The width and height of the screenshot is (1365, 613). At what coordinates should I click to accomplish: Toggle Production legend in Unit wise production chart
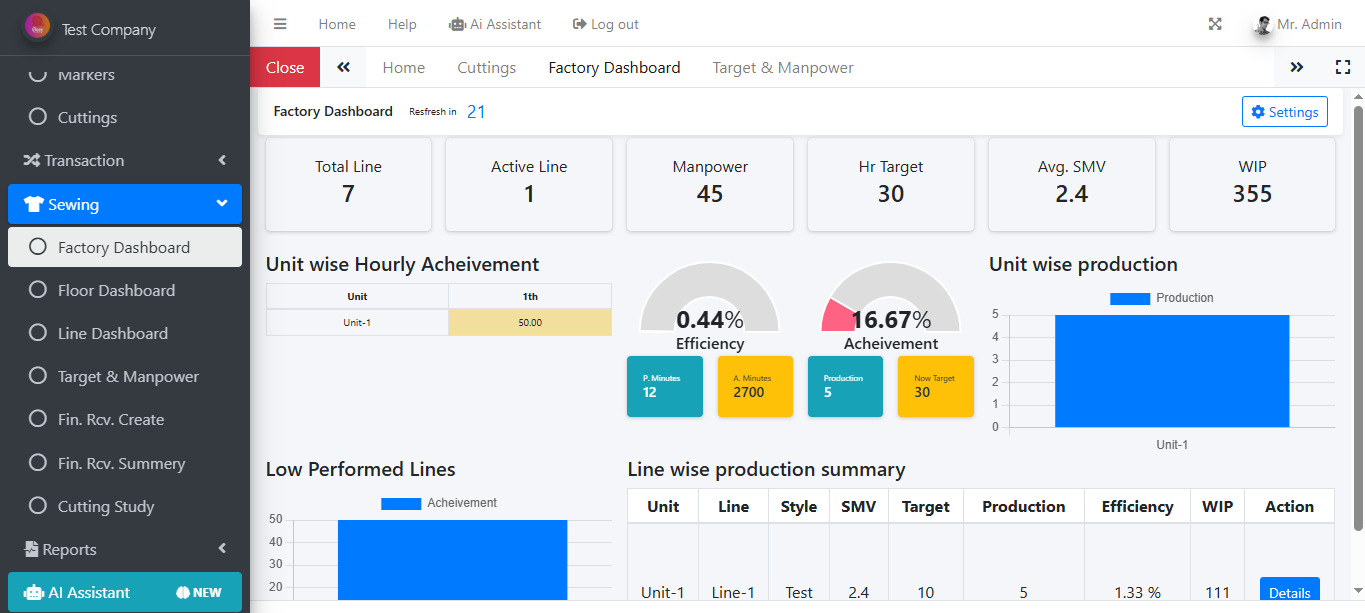click(x=1161, y=298)
